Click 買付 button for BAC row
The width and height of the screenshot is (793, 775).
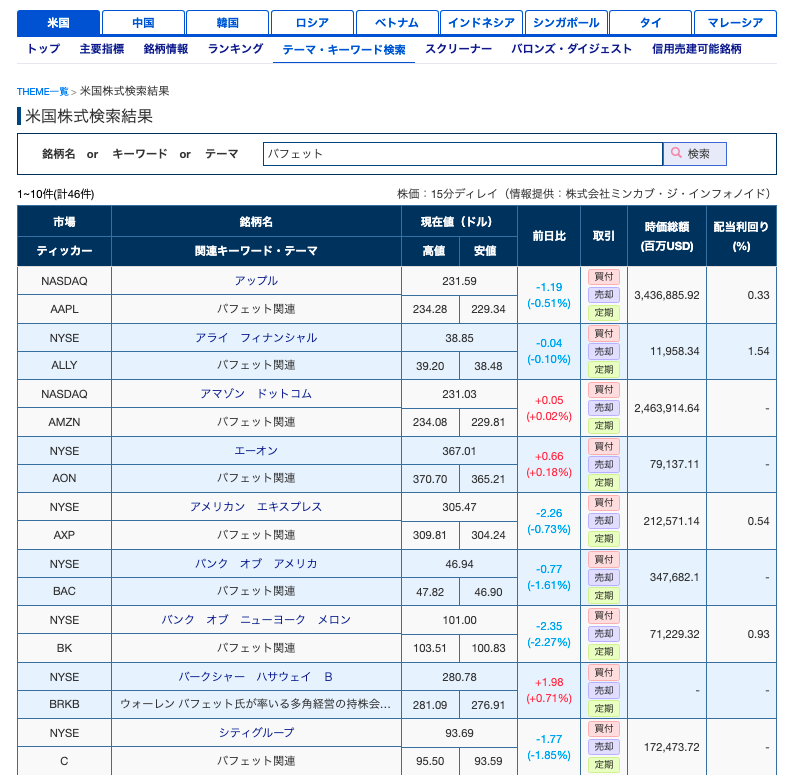[x=604, y=559]
